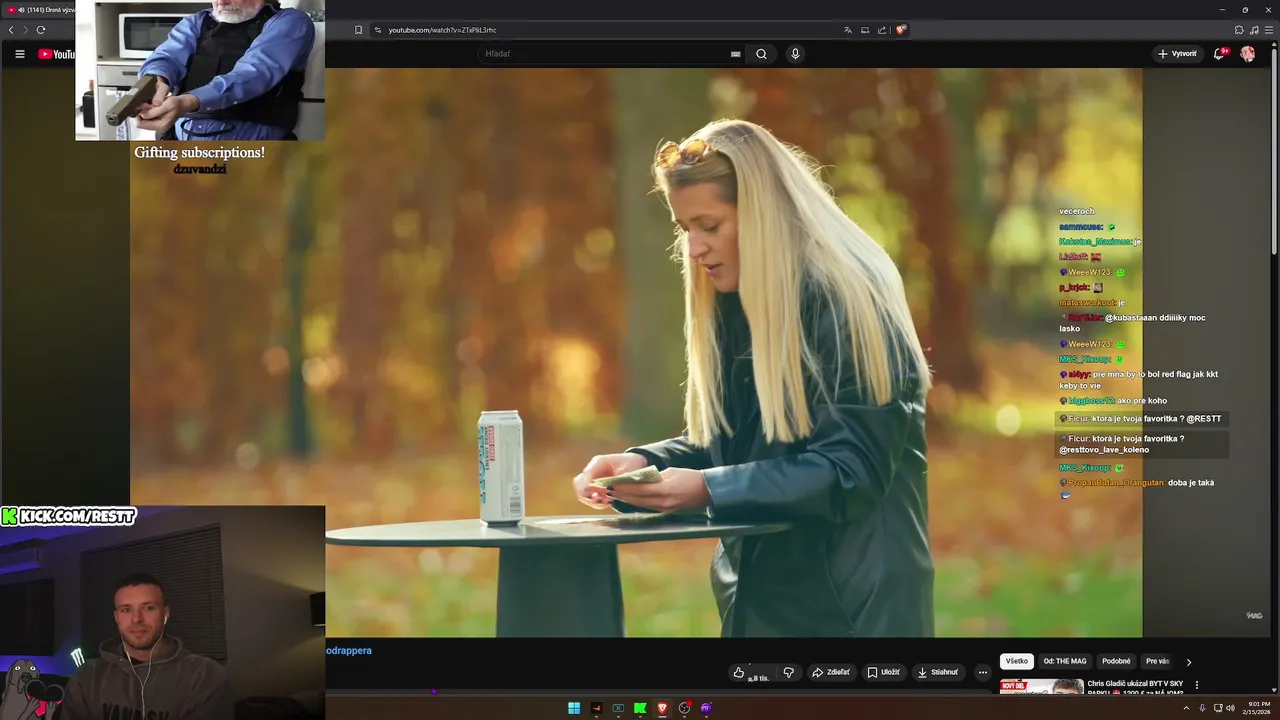The image size is (1280, 720).
Task: Run search with the magnifier button
Action: [x=761, y=54]
